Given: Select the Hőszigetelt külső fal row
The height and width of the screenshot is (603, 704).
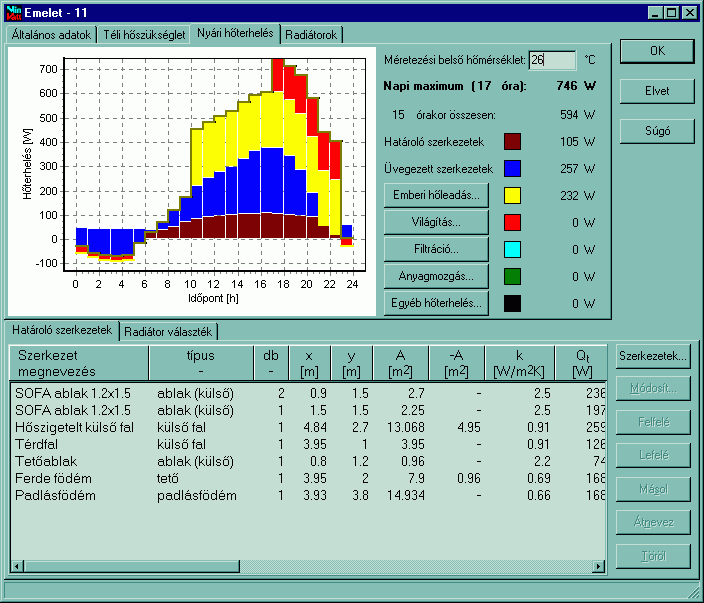Looking at the screenshot, I should point(308,427).
